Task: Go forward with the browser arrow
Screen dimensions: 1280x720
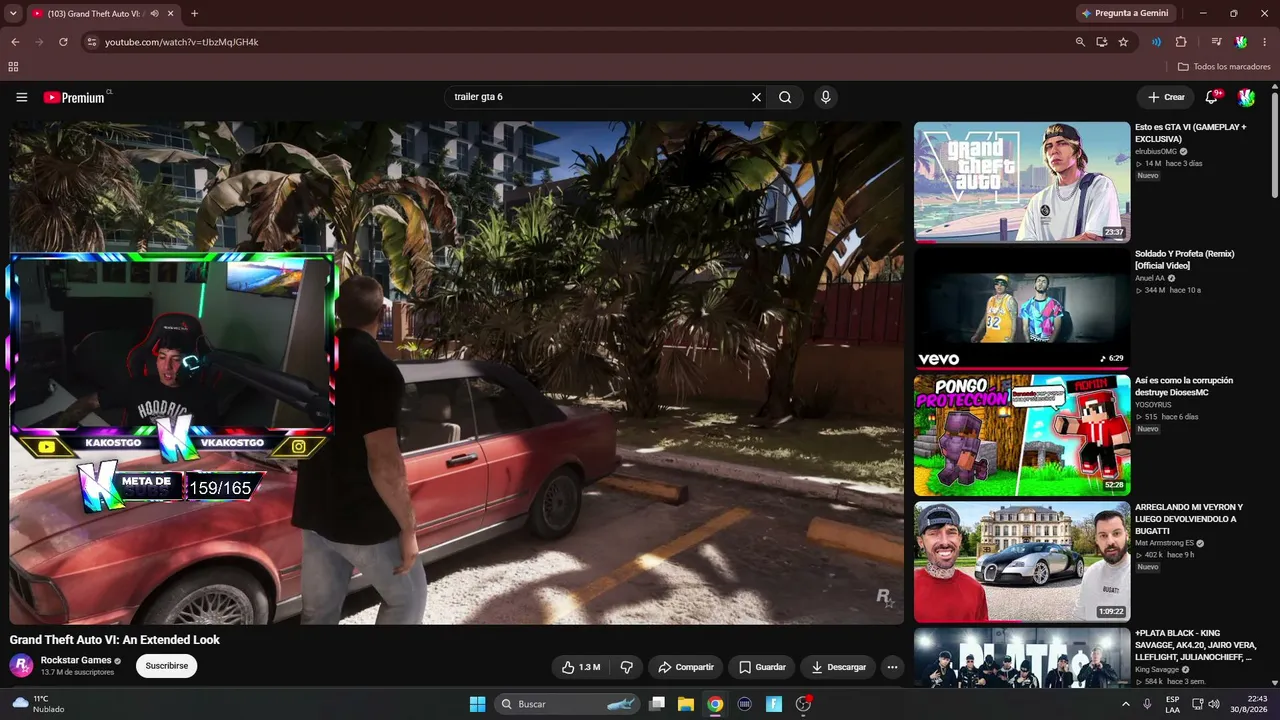Action: click(39, 42)
